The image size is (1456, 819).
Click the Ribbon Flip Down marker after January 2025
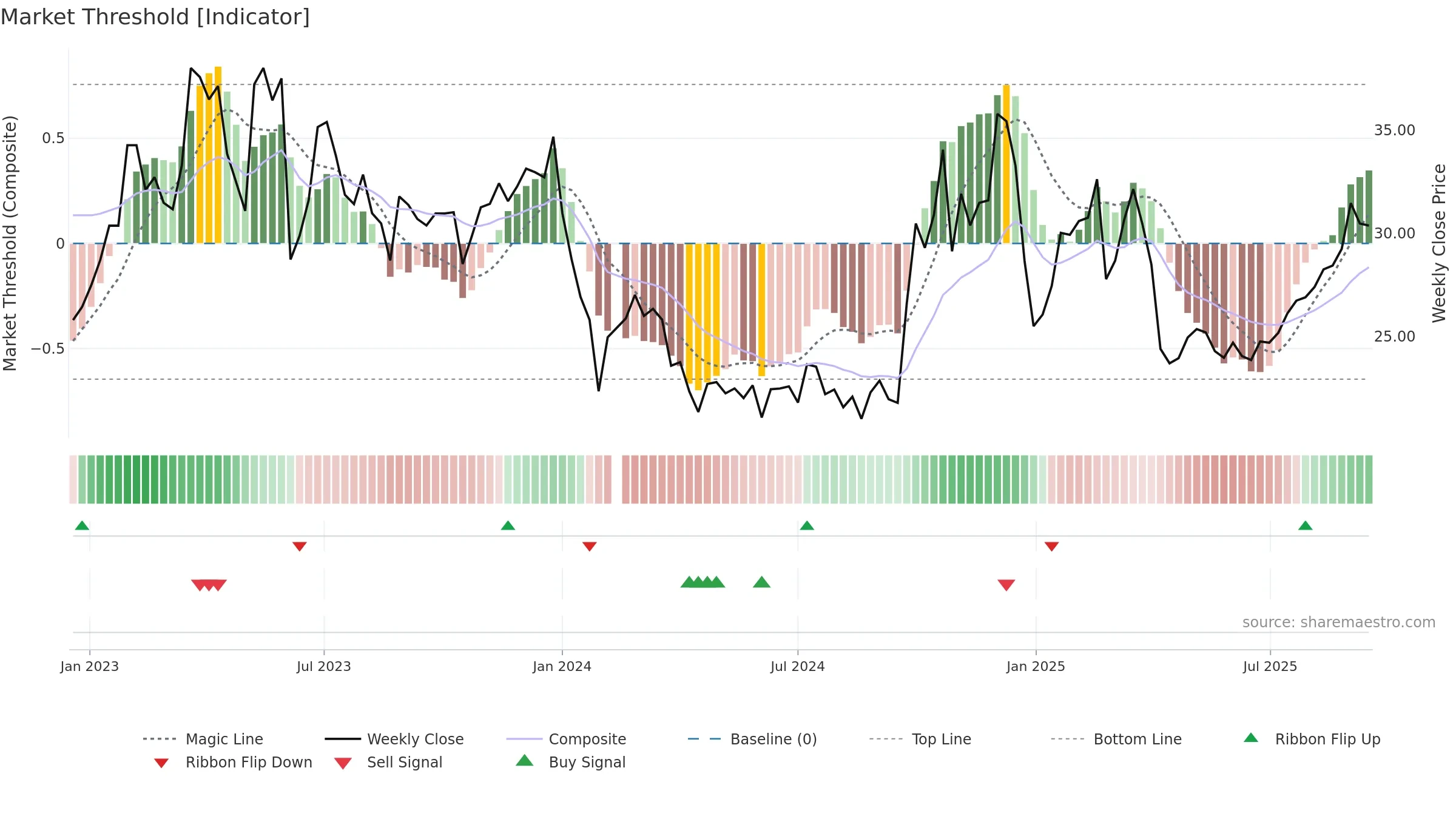tap(1052, 547)
